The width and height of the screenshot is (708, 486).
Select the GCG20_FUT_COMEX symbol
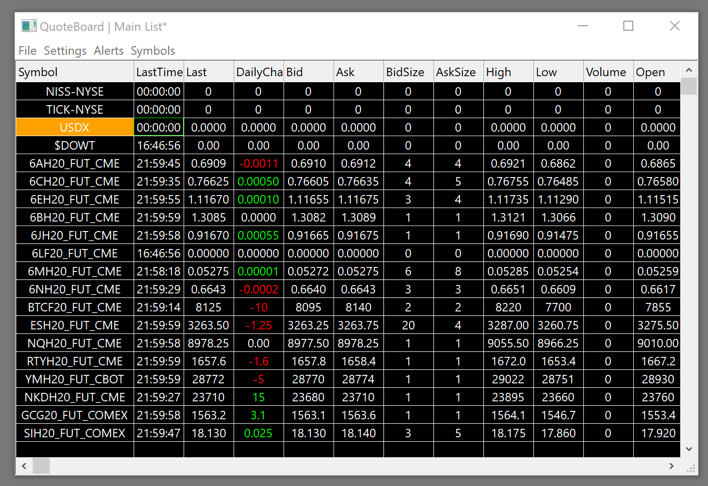[75, 415]
